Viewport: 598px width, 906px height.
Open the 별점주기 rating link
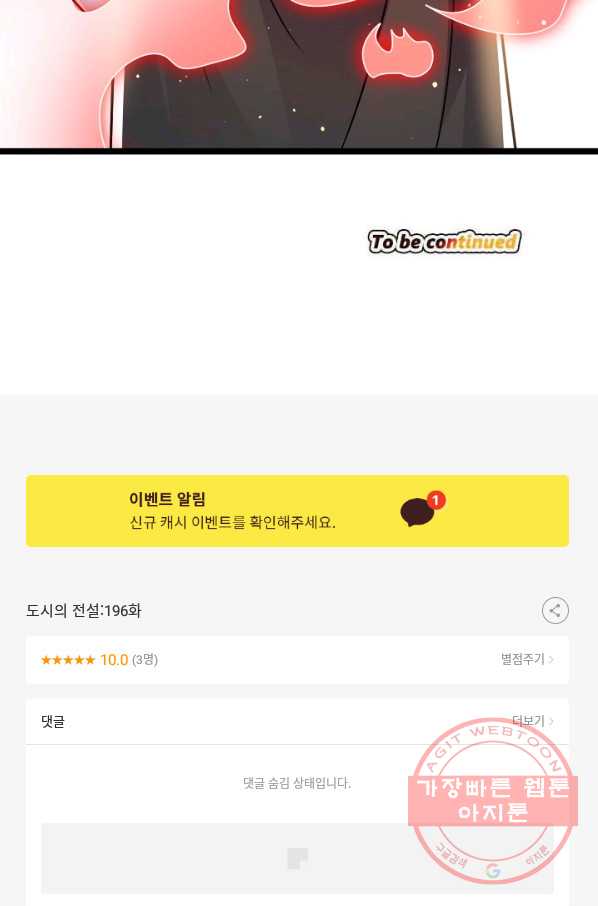(x=522, y=659)
